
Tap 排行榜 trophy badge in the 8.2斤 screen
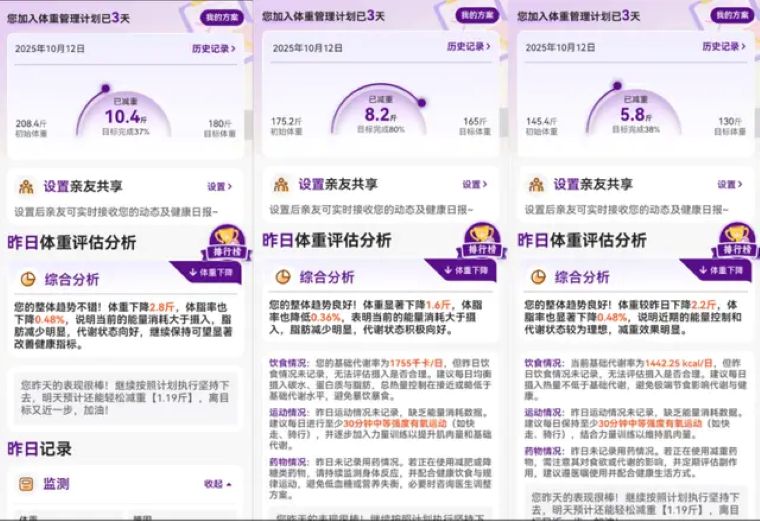pyautogui.click(x=482, y=237)
